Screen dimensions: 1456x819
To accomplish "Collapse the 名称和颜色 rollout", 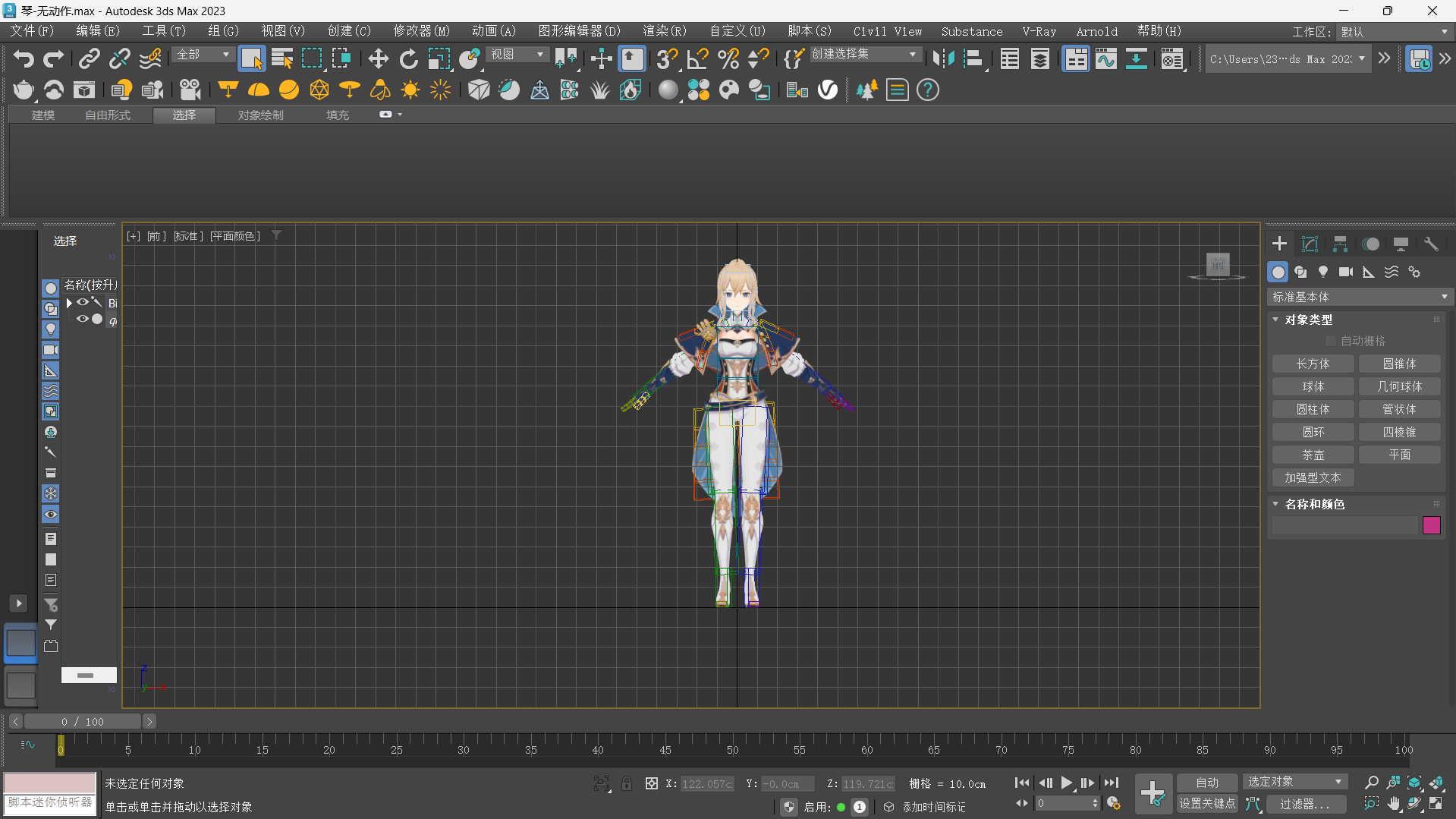I will [1275, 504].
